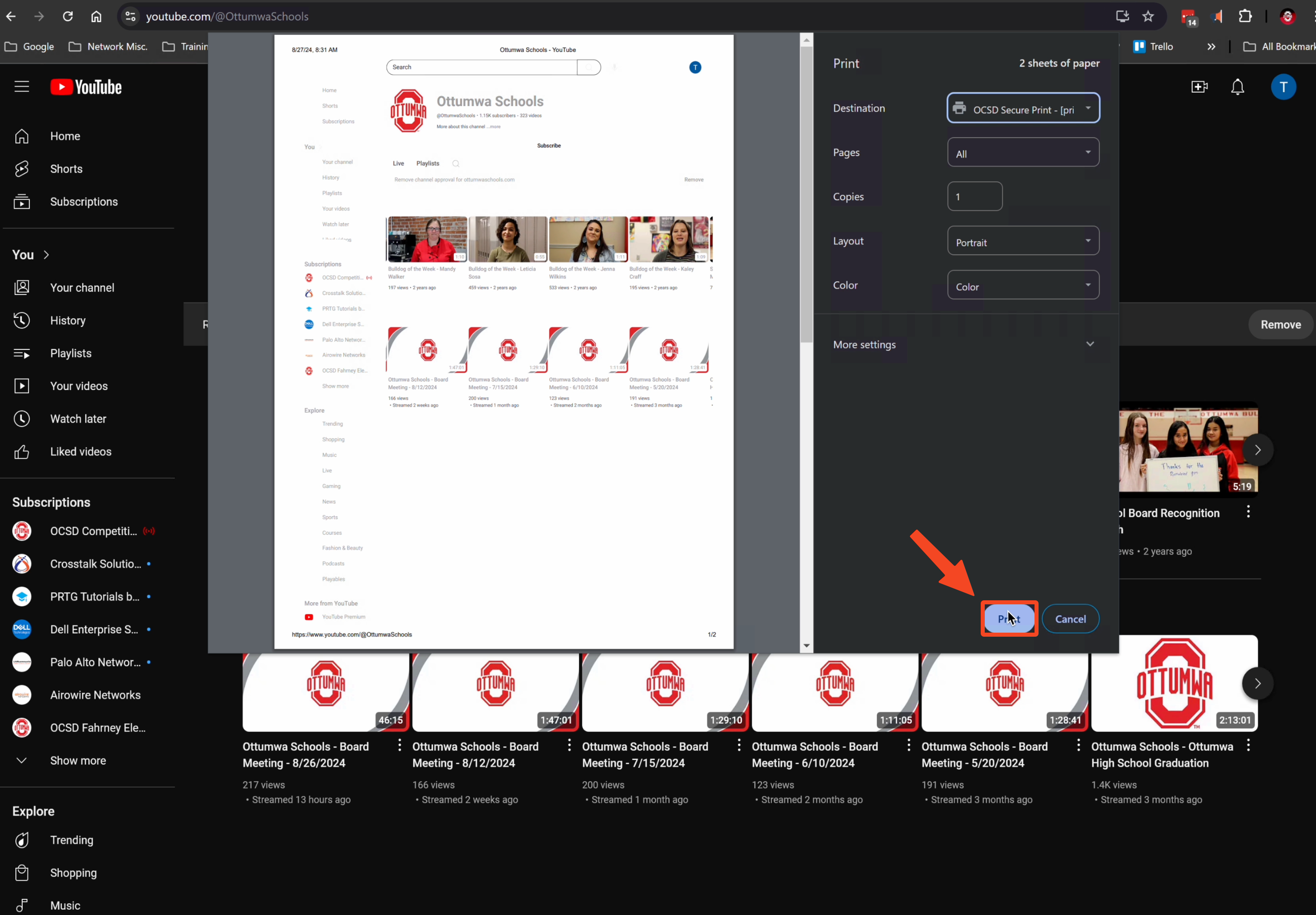Bookmark page with the star icon

click(1147, 17)
